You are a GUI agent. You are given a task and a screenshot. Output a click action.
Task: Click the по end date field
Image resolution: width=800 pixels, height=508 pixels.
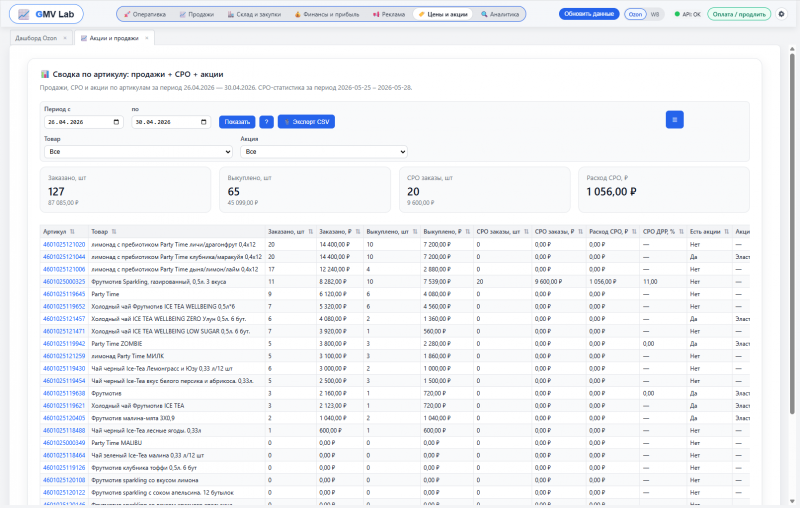[x=171, y=122]
